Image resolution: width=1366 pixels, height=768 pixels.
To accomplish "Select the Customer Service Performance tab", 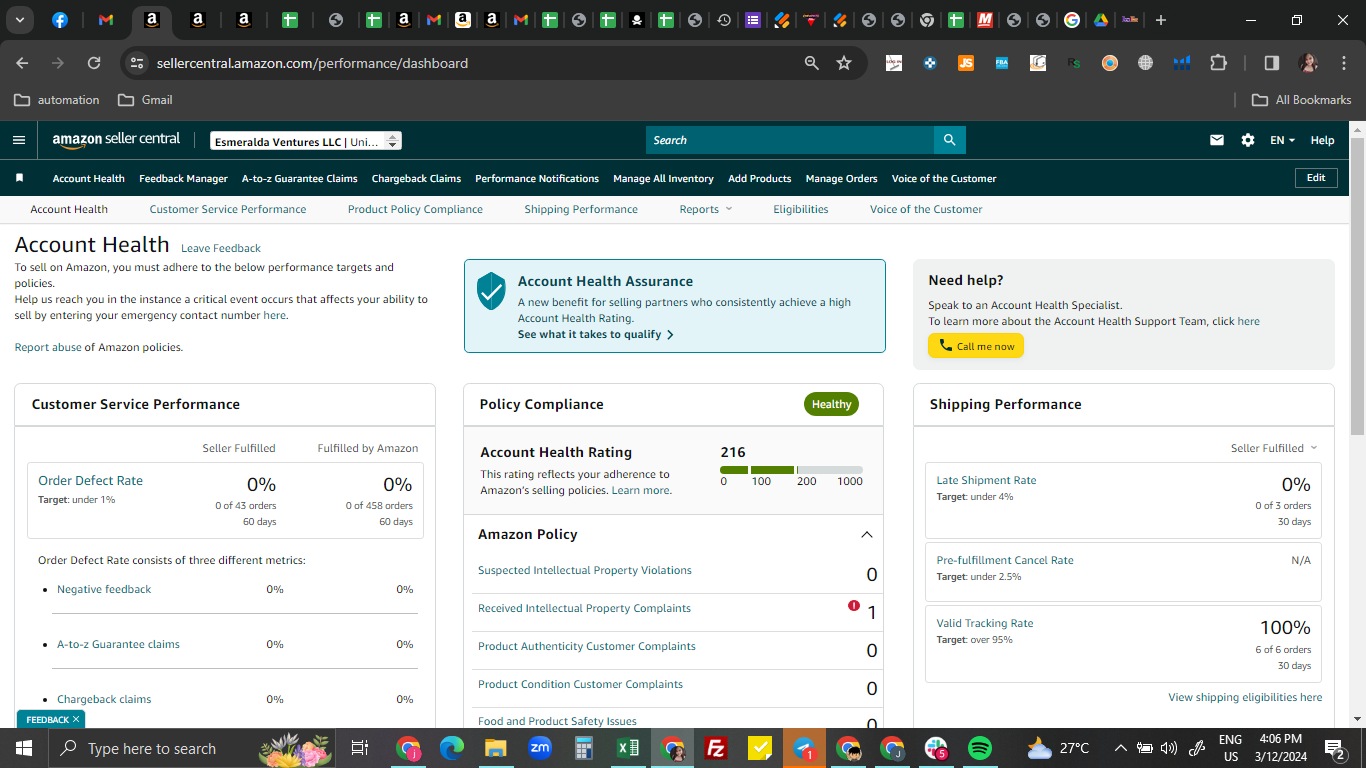I will (x=228, y=209).
